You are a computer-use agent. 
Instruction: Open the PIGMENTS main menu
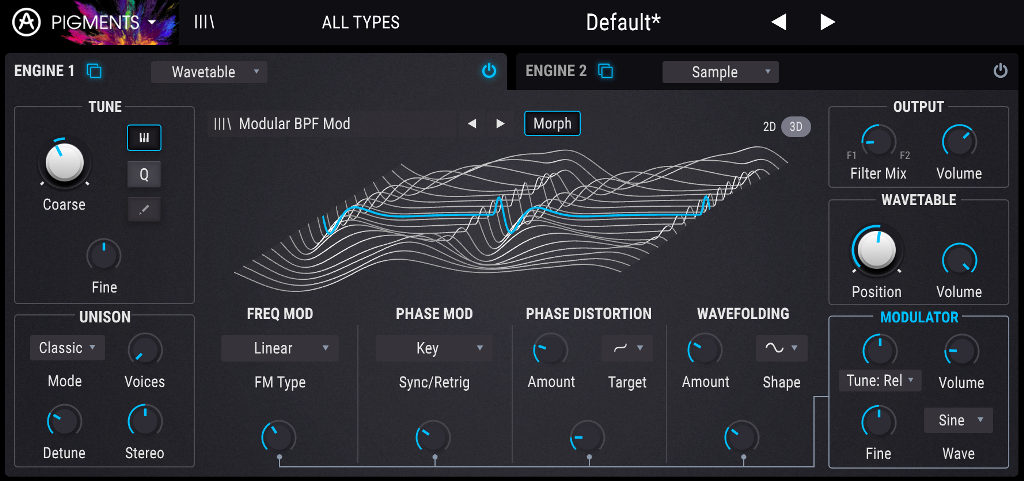(x=104, y=22)
